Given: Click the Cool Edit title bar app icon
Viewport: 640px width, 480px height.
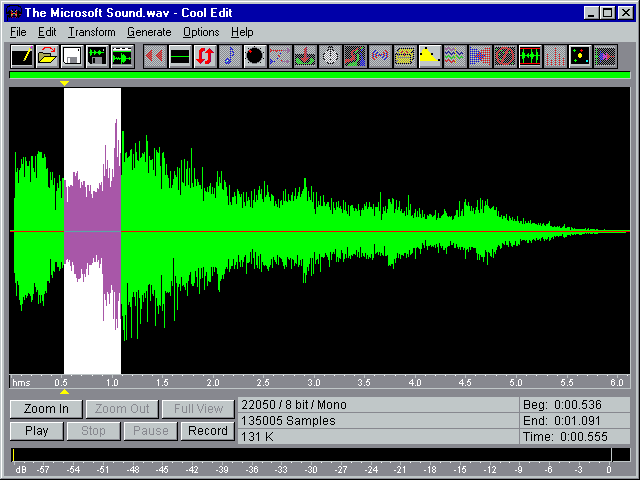Looking at the screenshot, I should pyautogui.click(x=14, y=13).
